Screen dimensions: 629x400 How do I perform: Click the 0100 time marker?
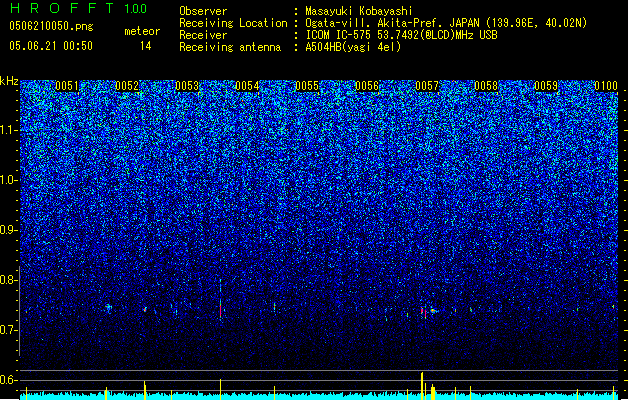[606, 86]
